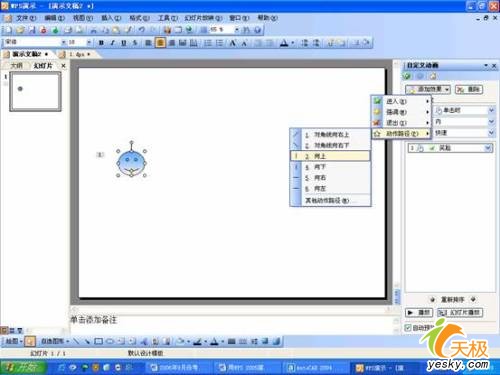This screenshot has width=500, height=375.
Task: Open the font name dropdown
Action: [63, 42]
